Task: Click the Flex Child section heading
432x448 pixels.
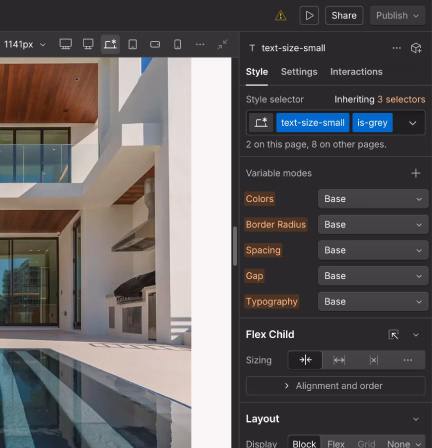Action: coord(270,334)
